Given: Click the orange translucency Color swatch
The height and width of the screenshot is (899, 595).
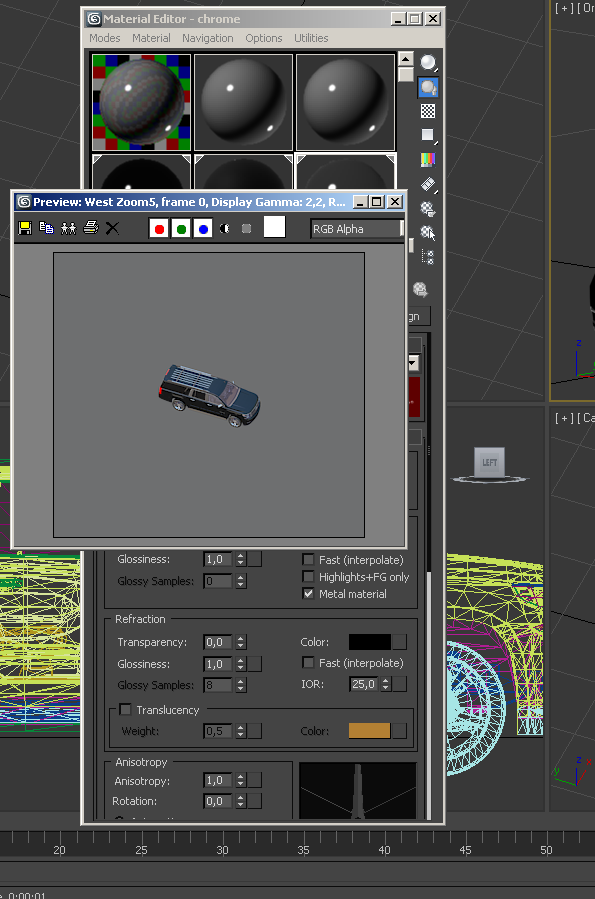Looking at the screenshot, I should [370, 730].
